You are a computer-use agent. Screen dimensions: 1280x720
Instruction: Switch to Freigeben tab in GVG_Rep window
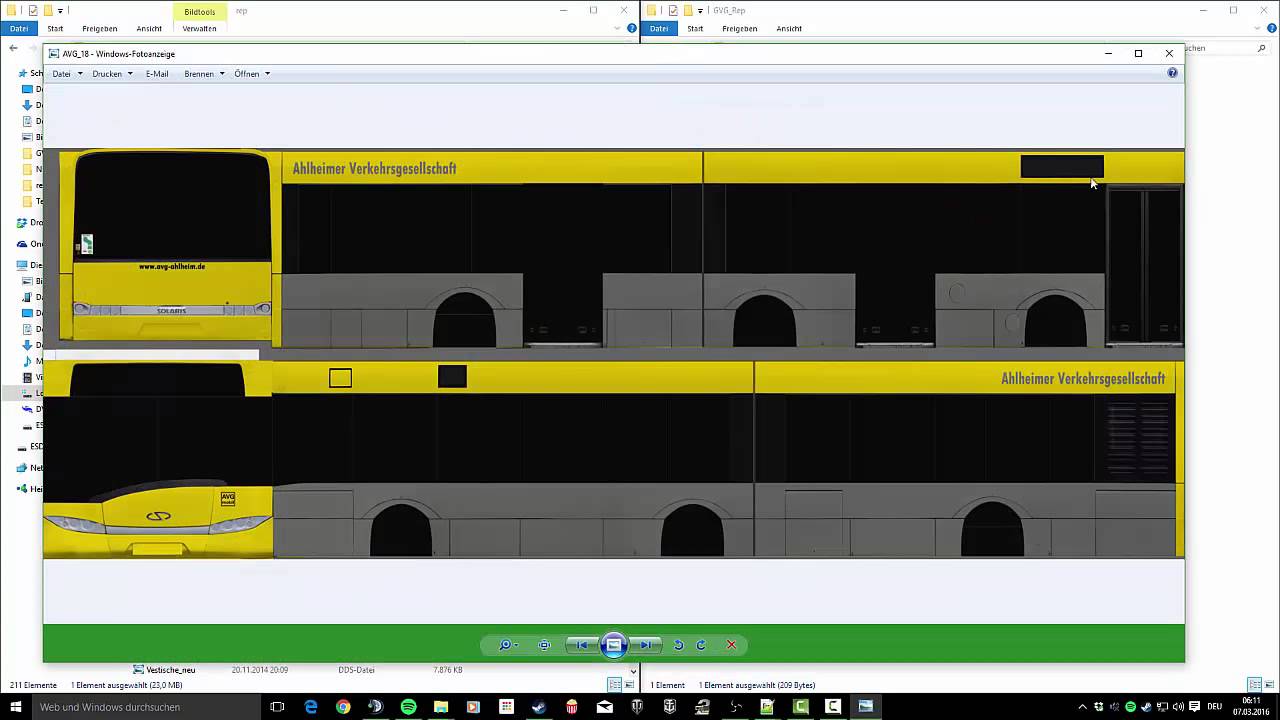[740, 28]
